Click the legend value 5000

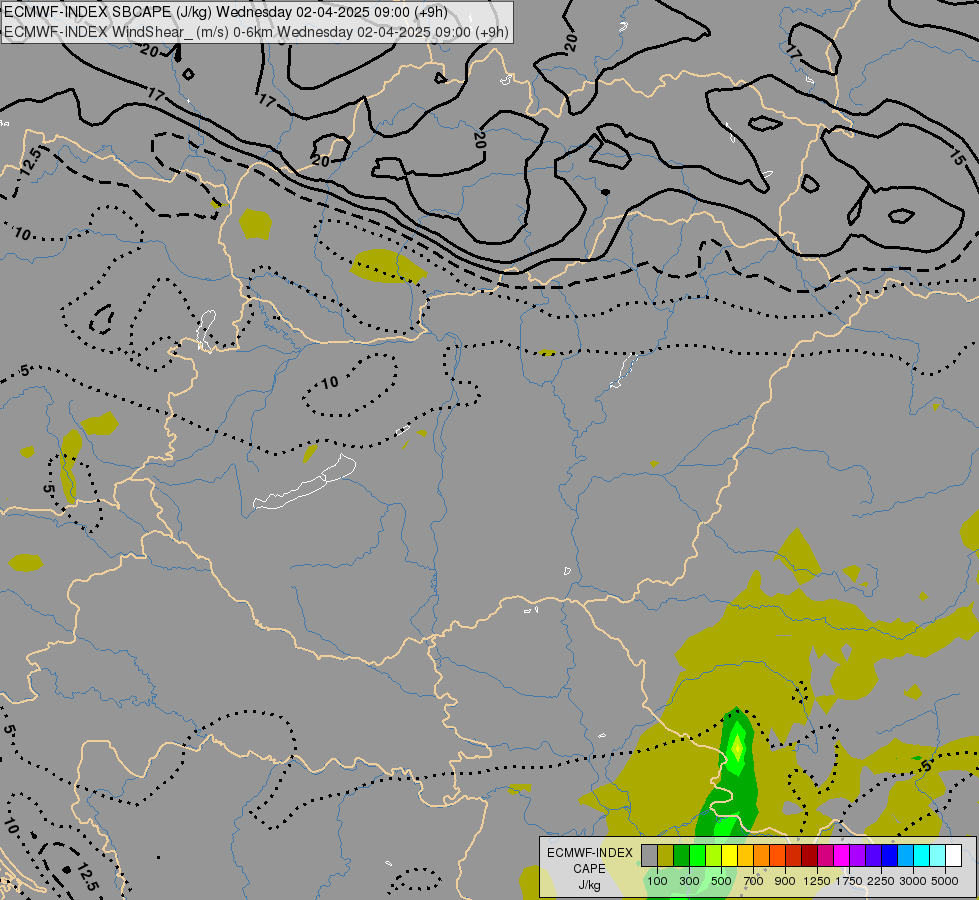(x=945, y=881)
